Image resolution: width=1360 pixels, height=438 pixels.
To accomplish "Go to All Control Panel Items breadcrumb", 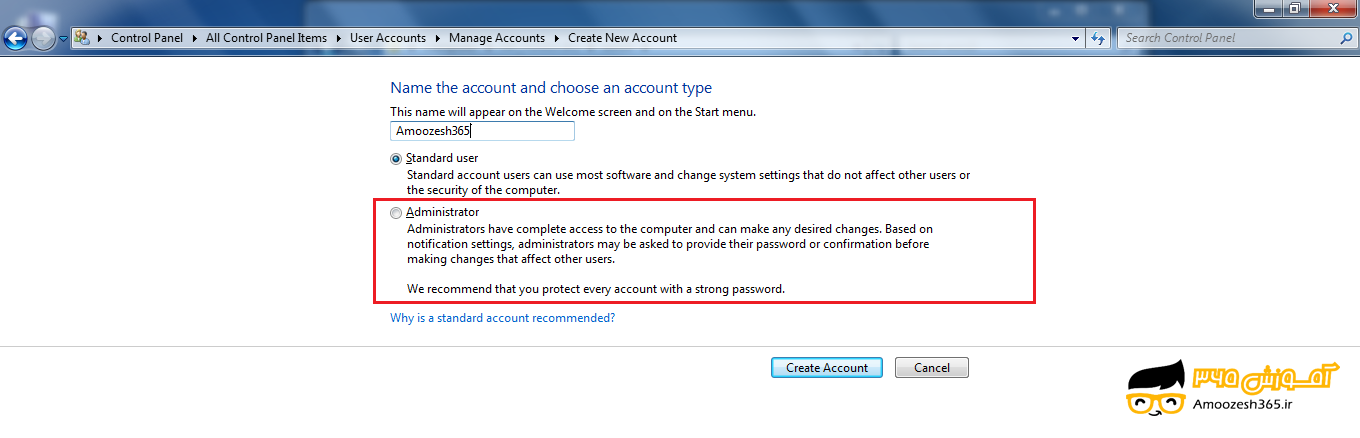I will coord(266,38).
